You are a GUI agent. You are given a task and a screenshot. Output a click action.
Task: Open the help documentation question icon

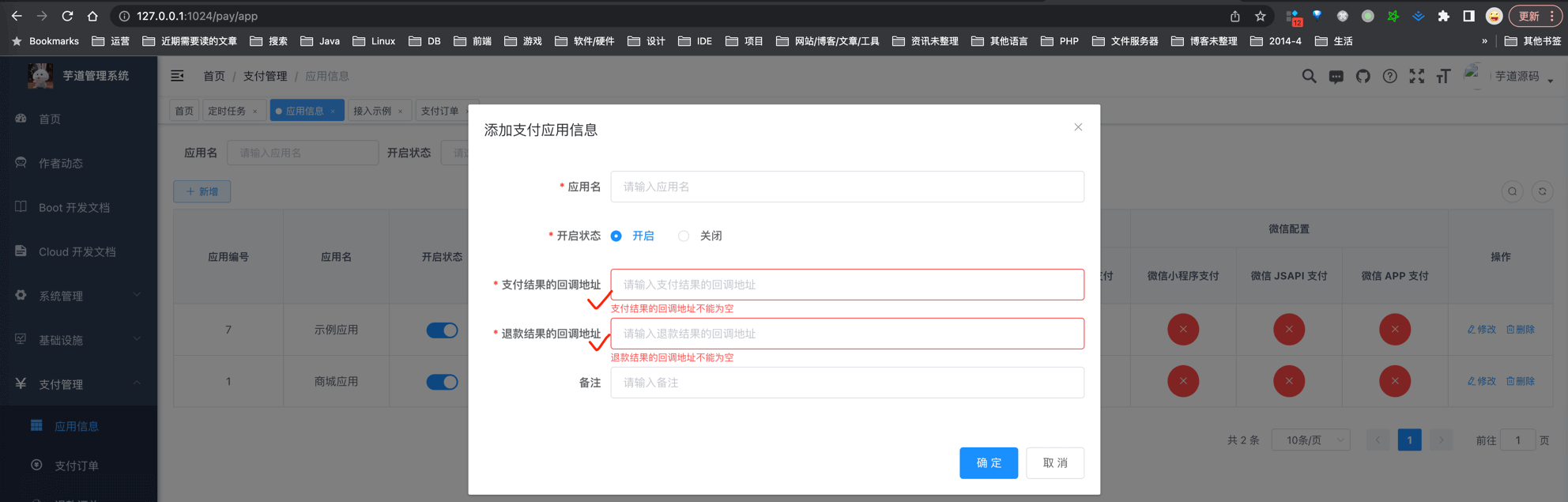pos(1389,77)
